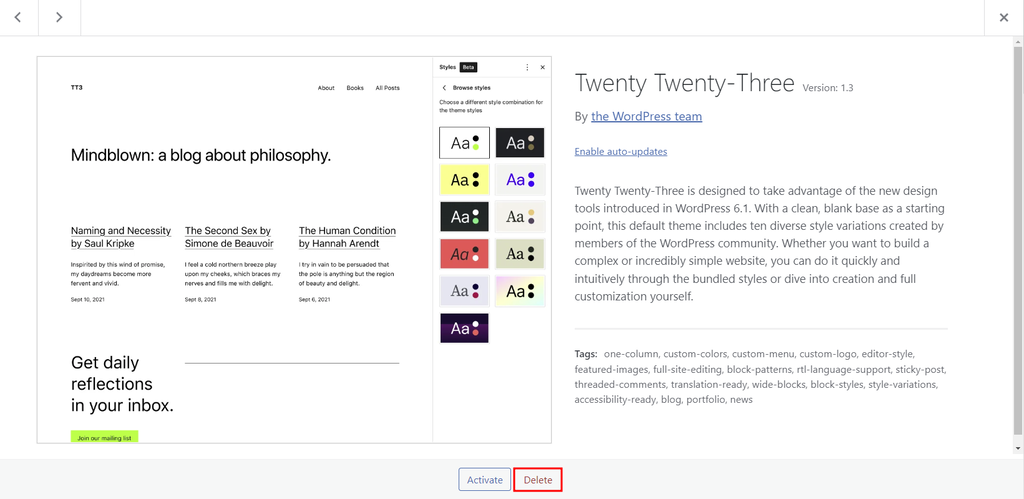Screen dimensions: 1024x499
Task: Click the back chevron beside Browse styles
Action: tap(444, 88)
